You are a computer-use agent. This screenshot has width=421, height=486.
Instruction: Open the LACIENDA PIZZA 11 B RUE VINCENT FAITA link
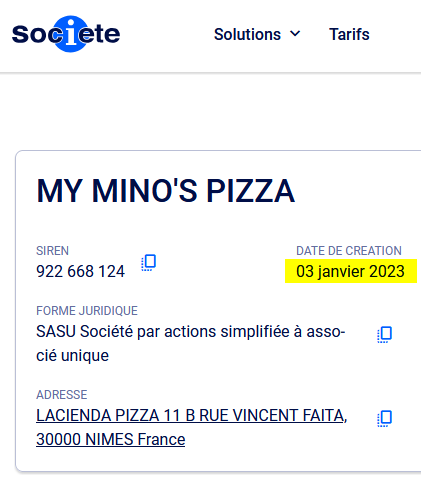coord(192,415)
